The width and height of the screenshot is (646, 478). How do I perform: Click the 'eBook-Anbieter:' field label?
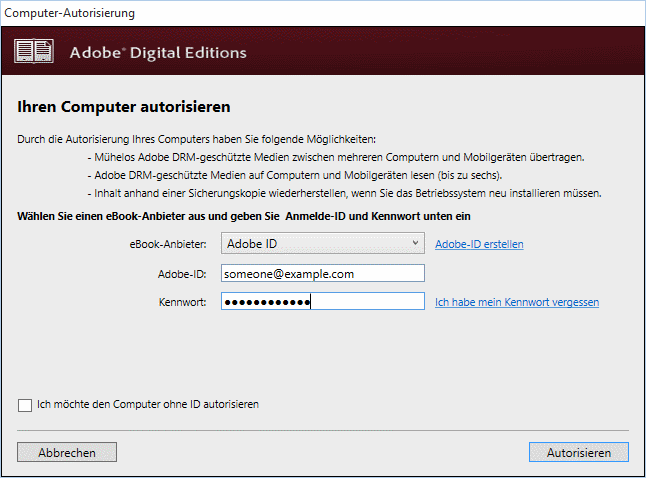(168, 244)
